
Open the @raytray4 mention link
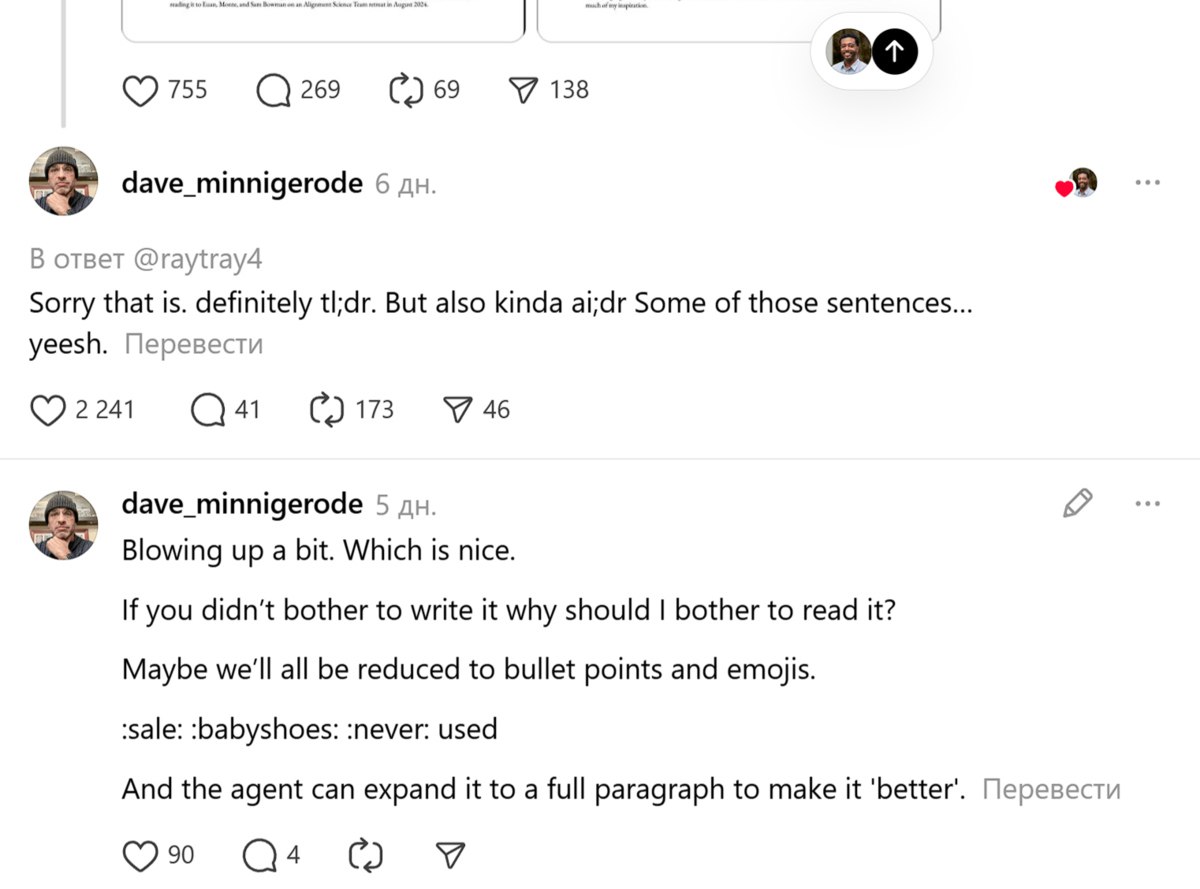pos(198,259)
